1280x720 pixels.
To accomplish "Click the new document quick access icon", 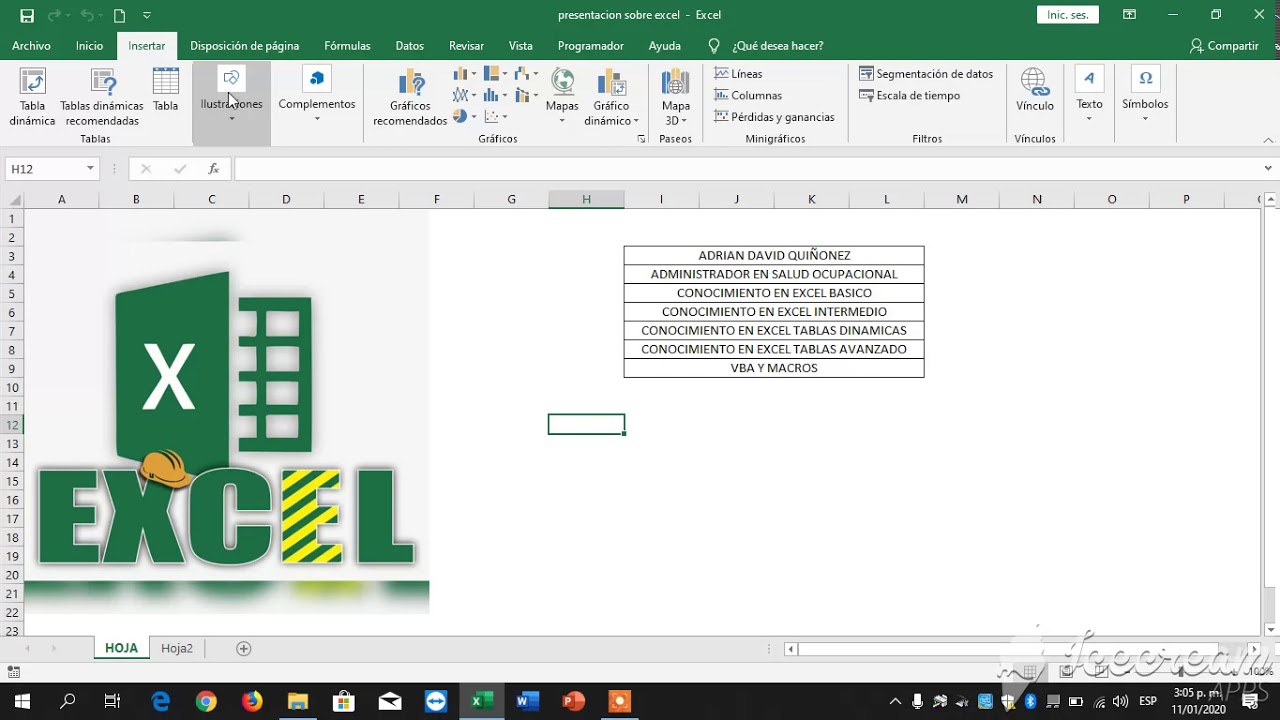I will (119, 15).
